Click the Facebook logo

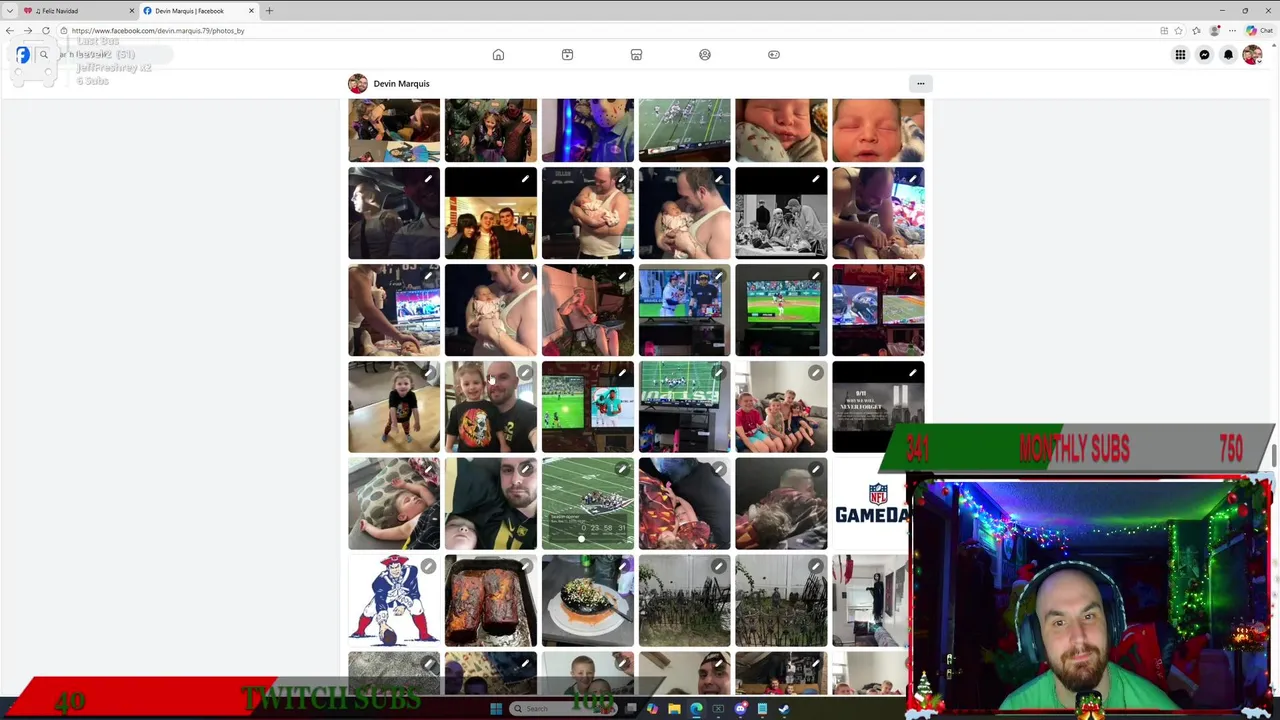click(x=22, y=55)
